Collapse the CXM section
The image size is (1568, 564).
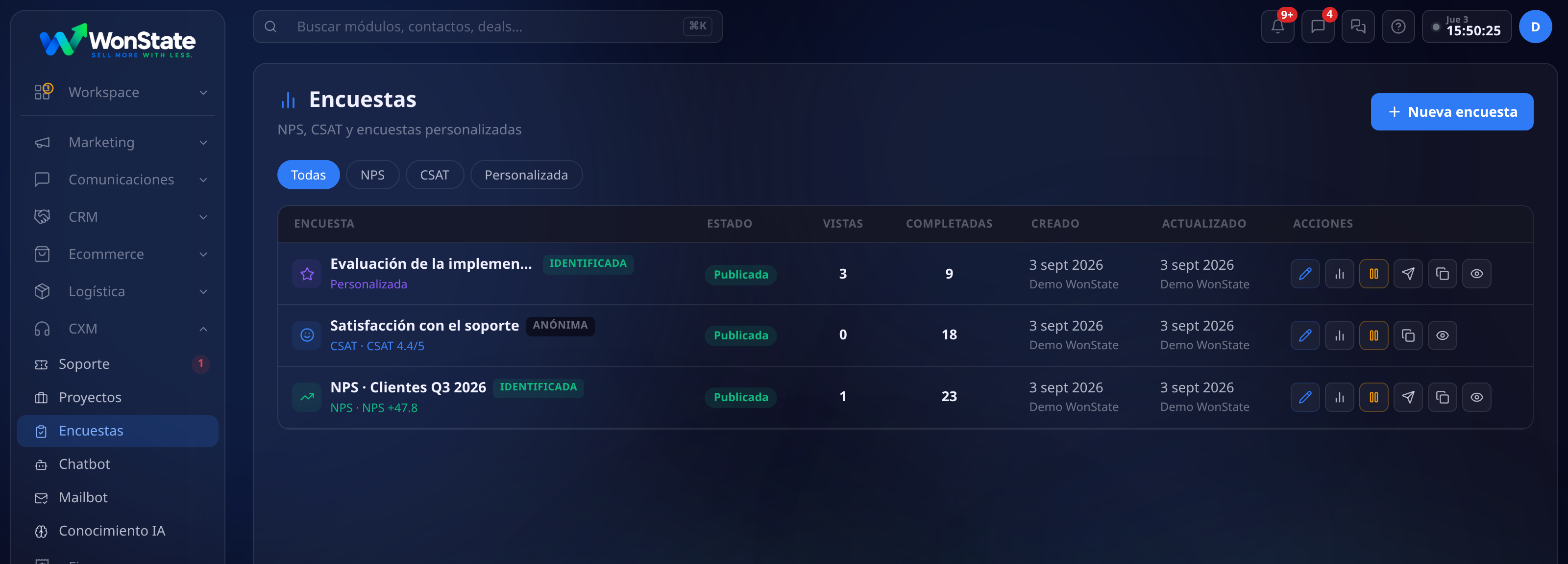pyautogui.click(x=118, y=328)
